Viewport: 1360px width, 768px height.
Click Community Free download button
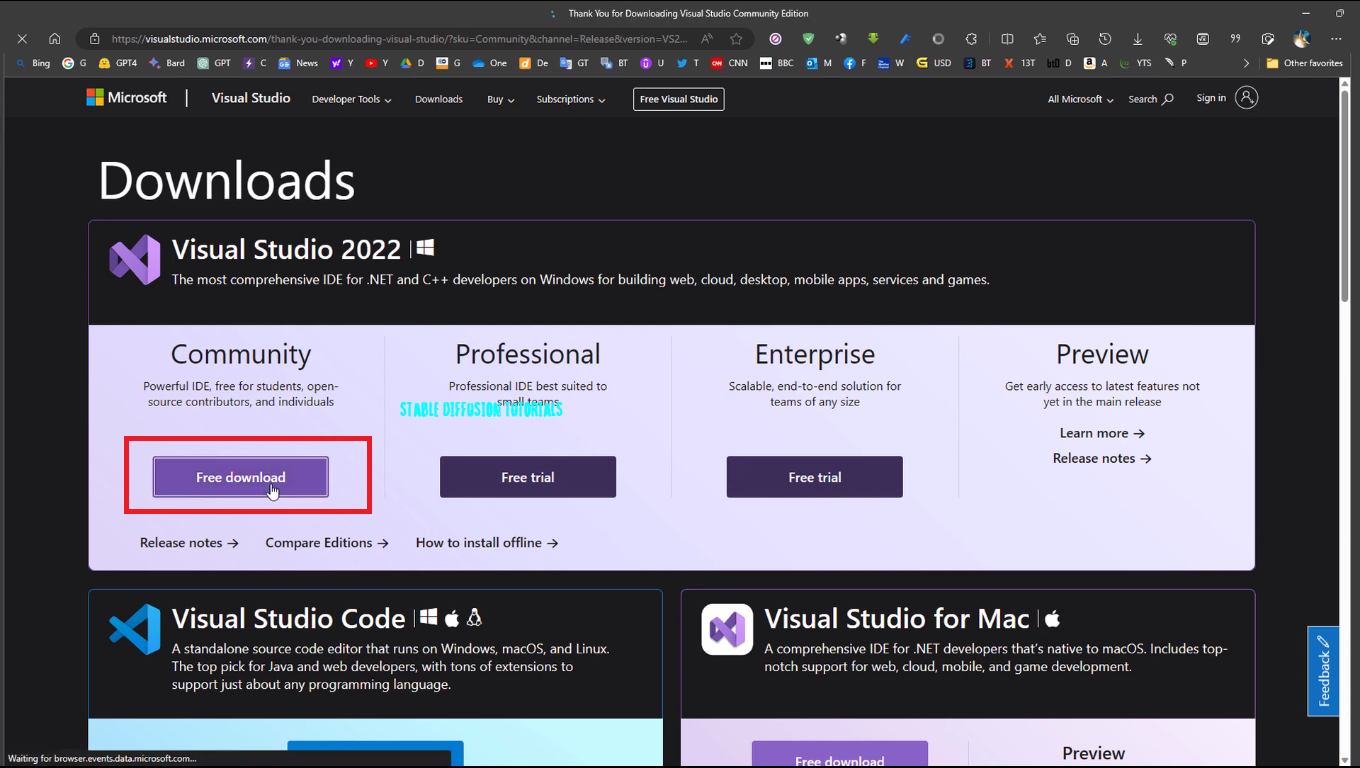240,477
